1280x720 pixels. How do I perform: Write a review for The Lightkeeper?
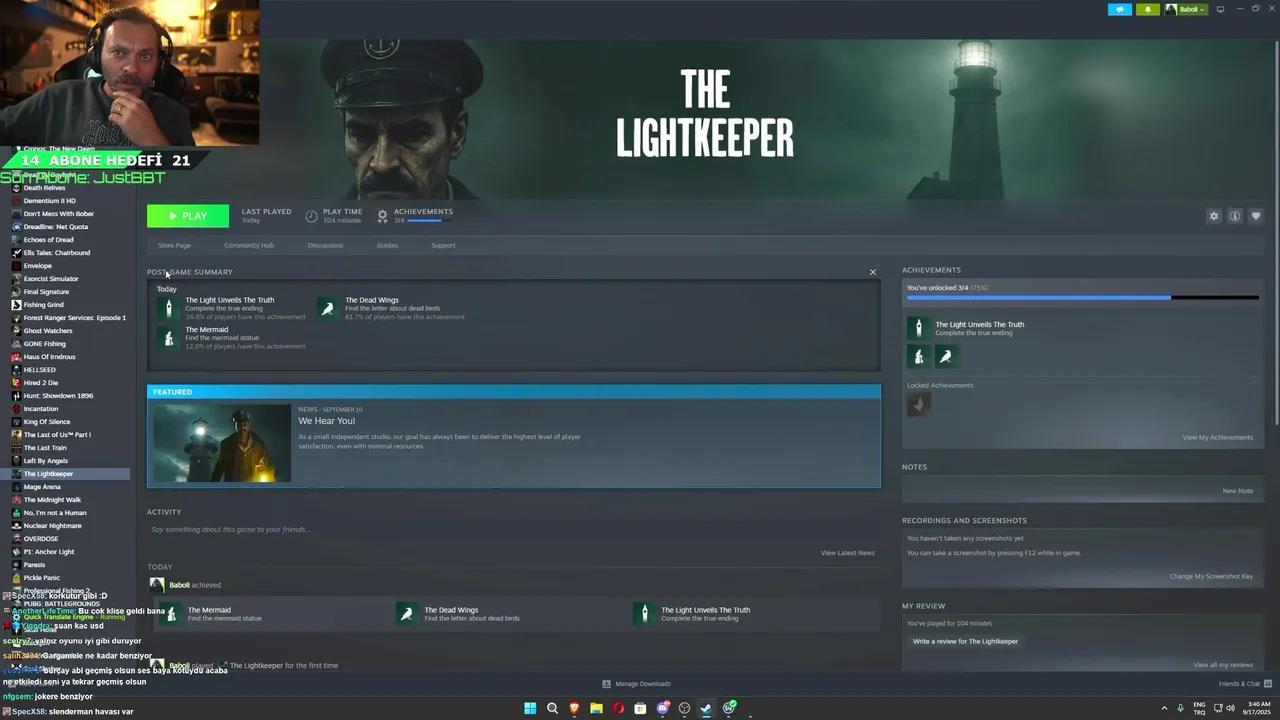965,641
